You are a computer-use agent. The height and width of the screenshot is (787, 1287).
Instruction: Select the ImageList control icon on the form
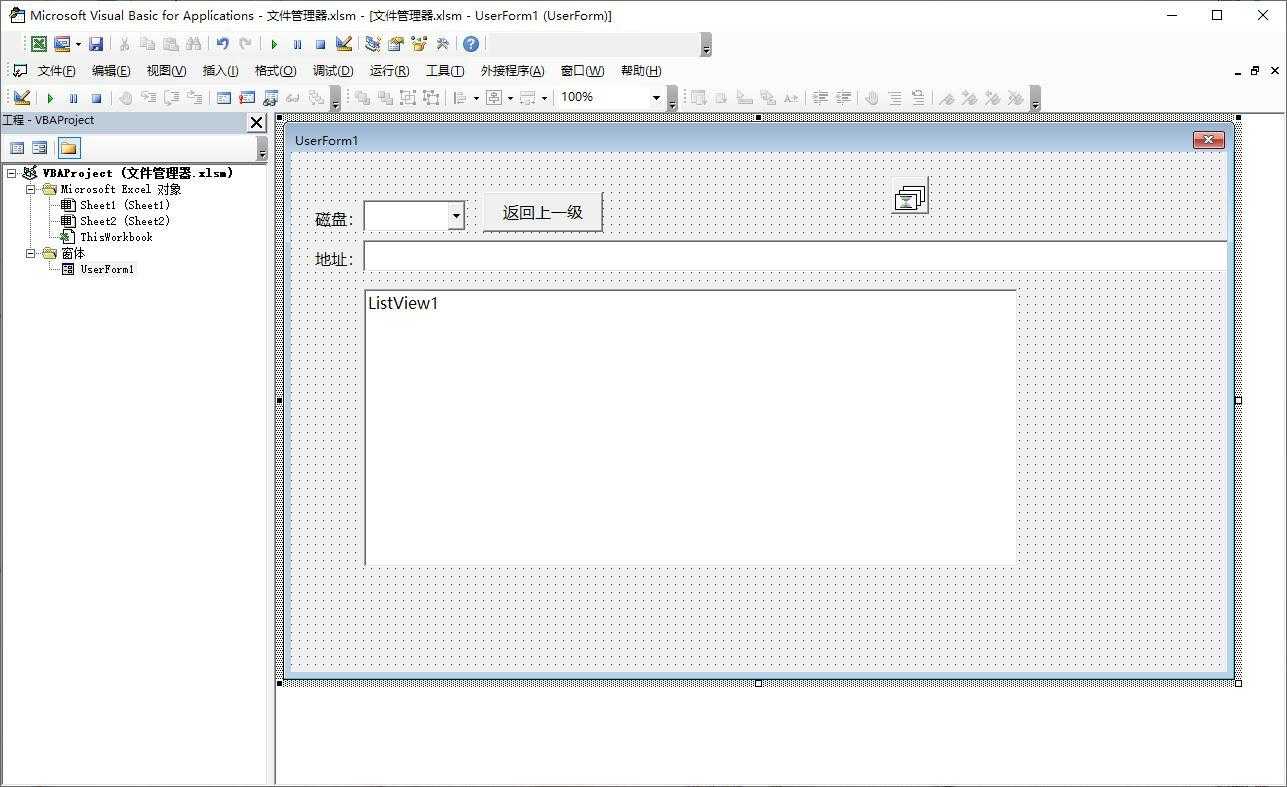910,197
